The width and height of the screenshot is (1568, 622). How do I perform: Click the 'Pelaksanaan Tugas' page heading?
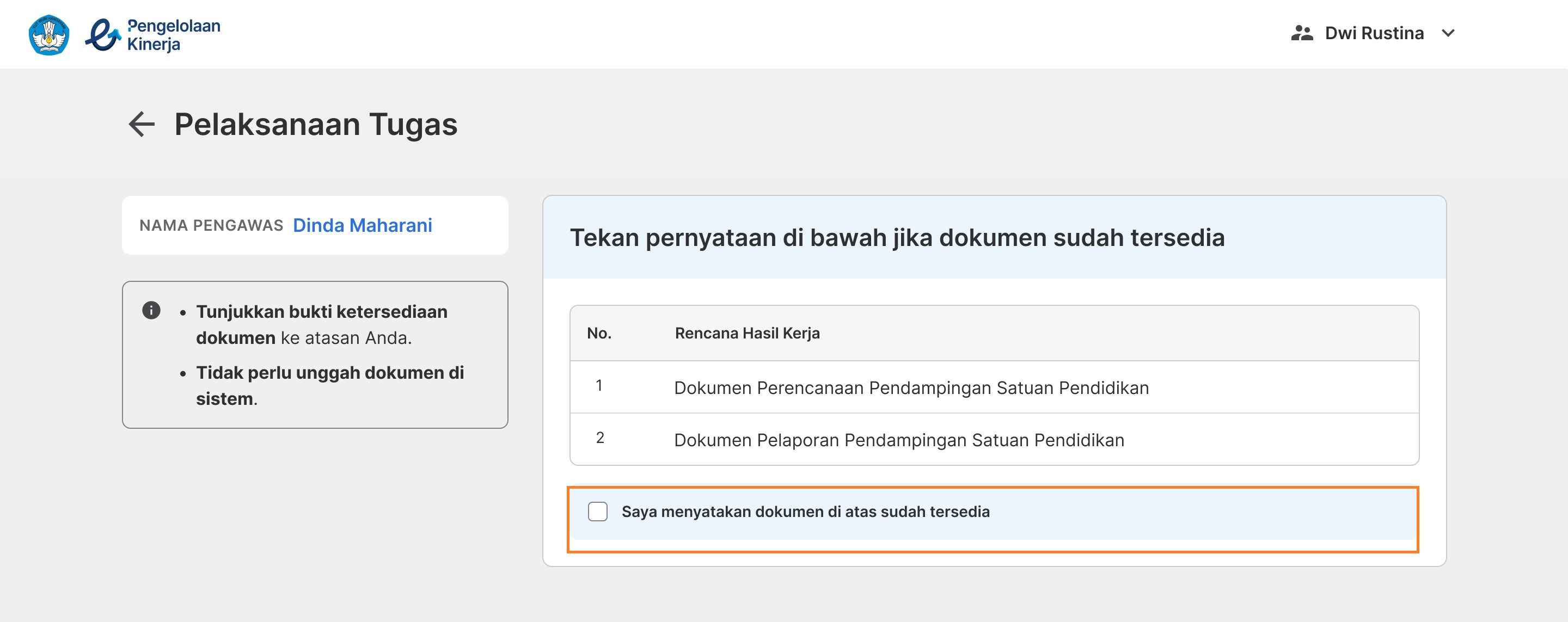point(316,124)
